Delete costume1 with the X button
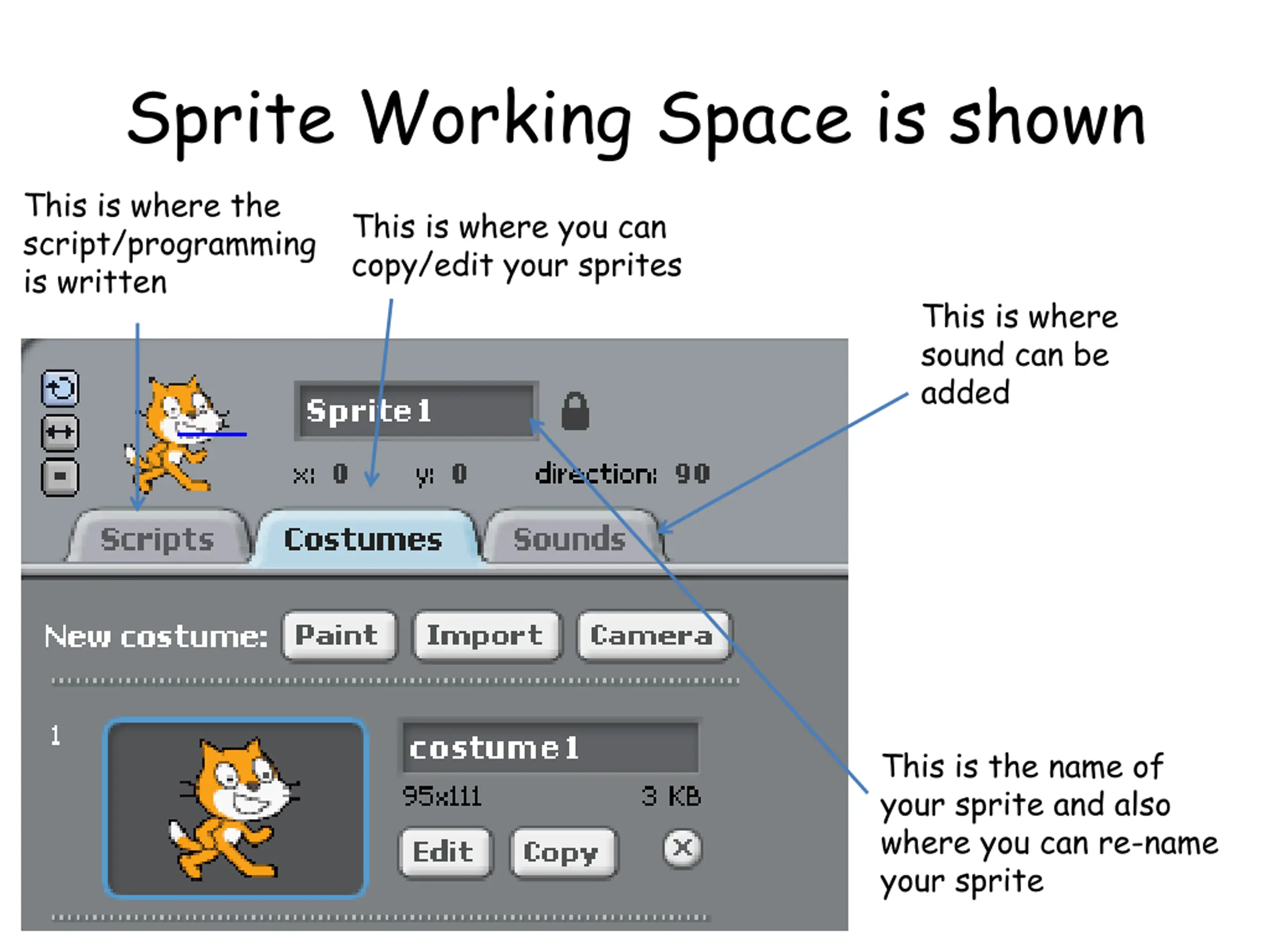 [682, 848]
